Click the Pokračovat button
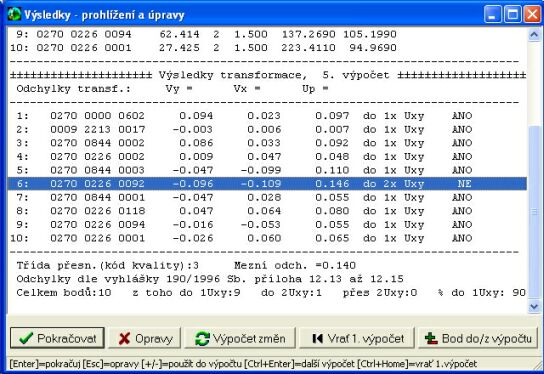Viewport: 544px width, 374px height. tap(57, 338)
